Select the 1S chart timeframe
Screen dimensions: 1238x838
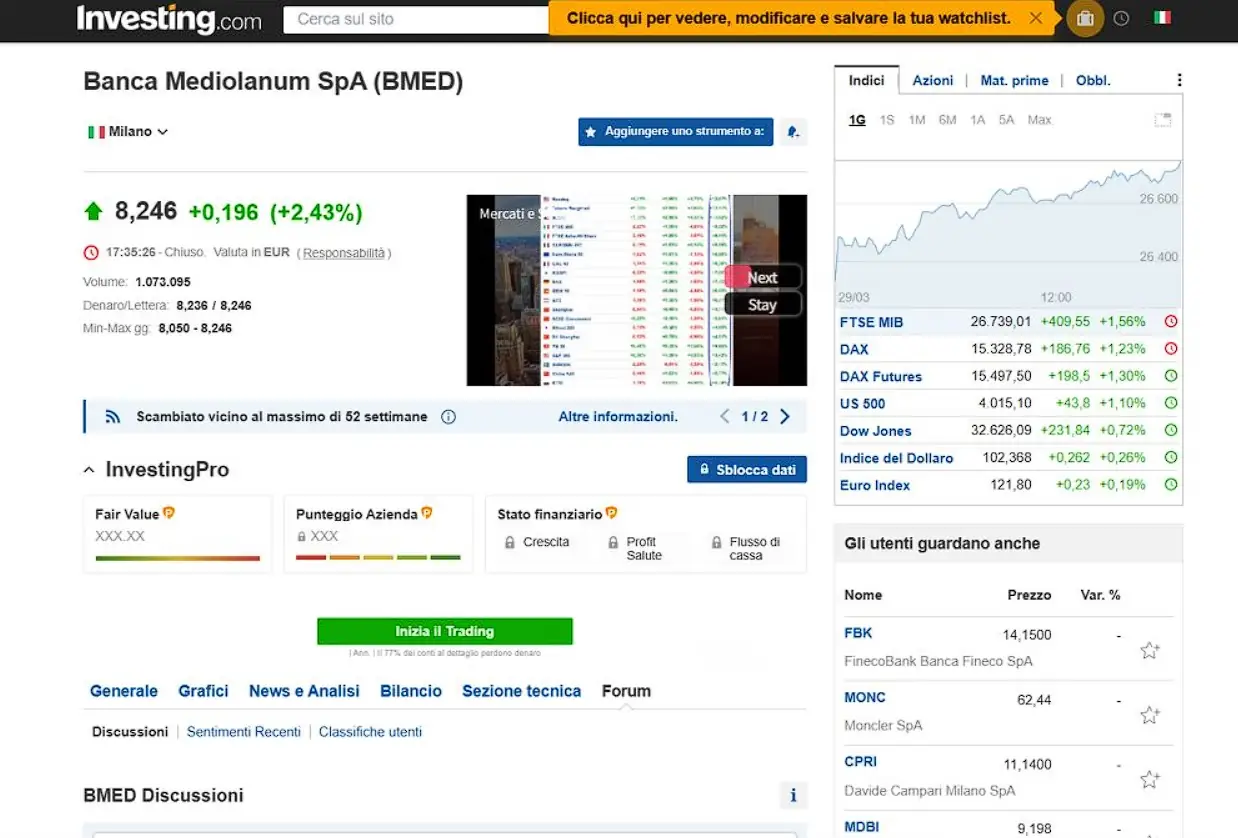(x=887, y=120)
